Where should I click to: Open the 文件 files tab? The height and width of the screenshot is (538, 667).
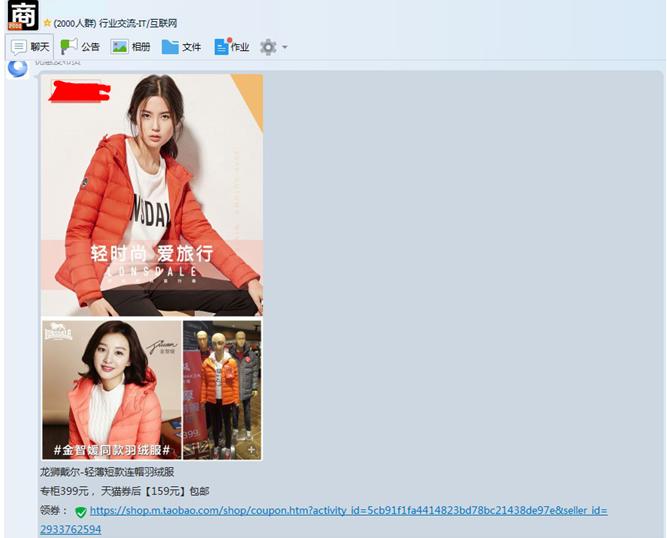click(x=181, y=47)
